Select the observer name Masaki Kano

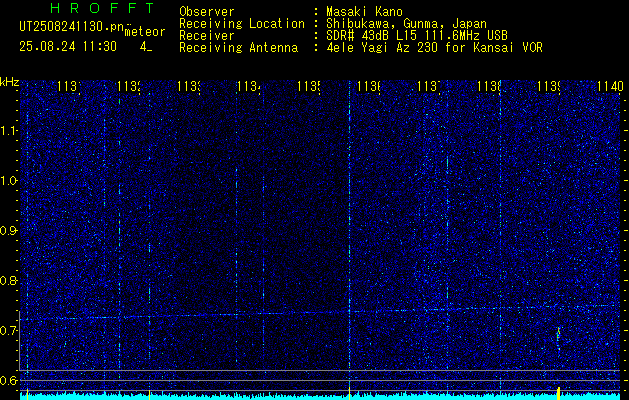(x=364, y=12)
